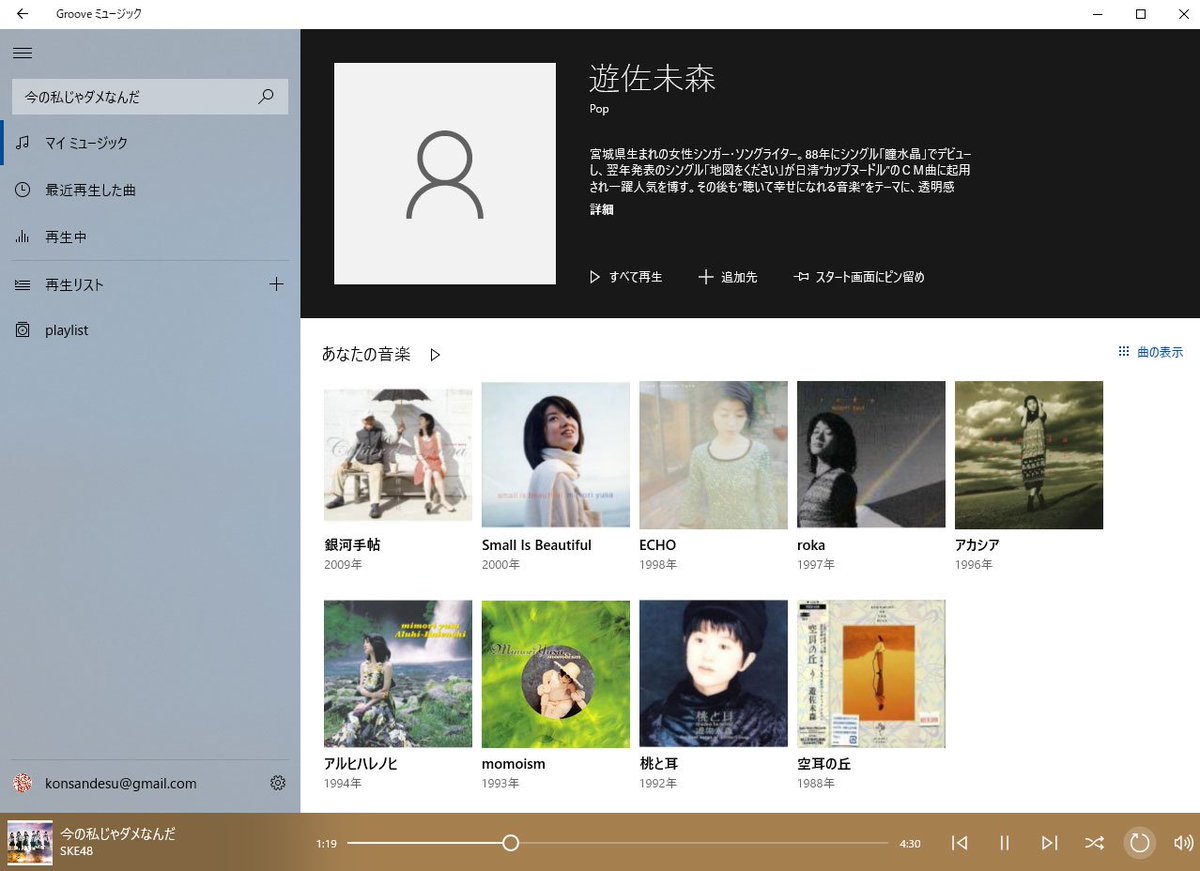
Task: Skip to the next track
Action: 1049,843
